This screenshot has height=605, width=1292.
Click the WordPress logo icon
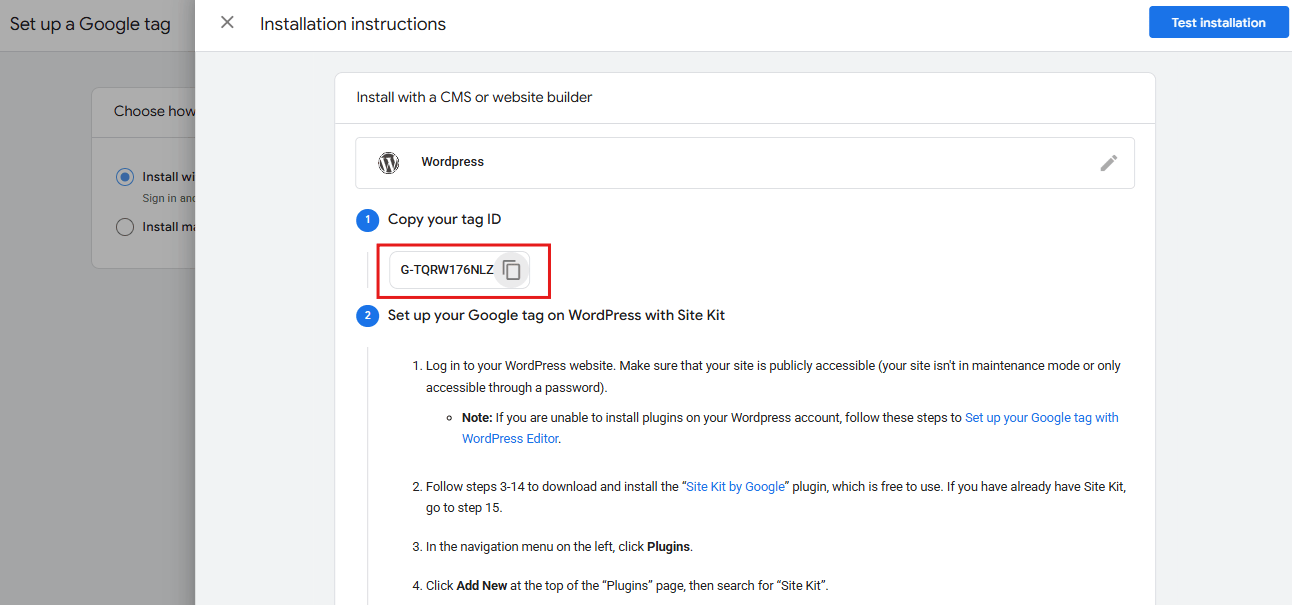click(x=388, y=161)
